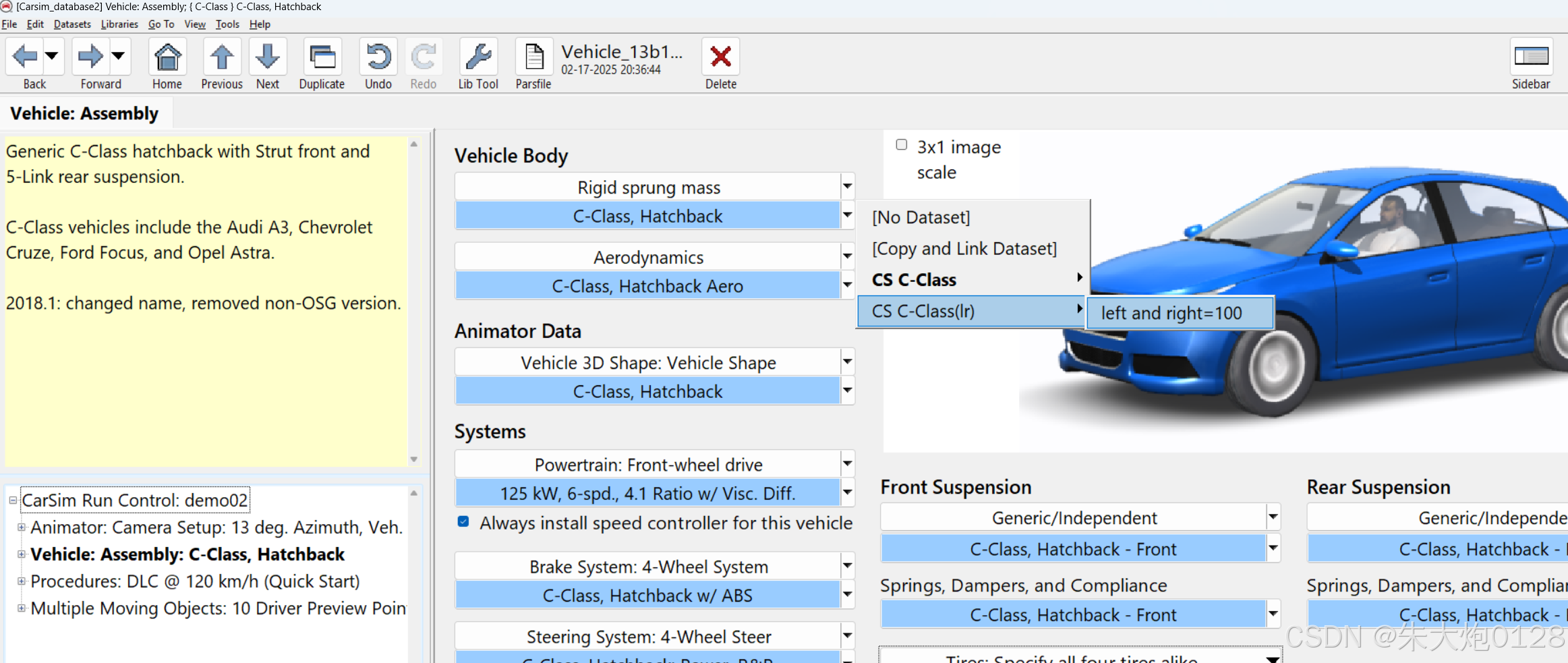Open the Rigid sprung mass dropdown
Screen dimensions: 1568x663
(x=848, y=186)
